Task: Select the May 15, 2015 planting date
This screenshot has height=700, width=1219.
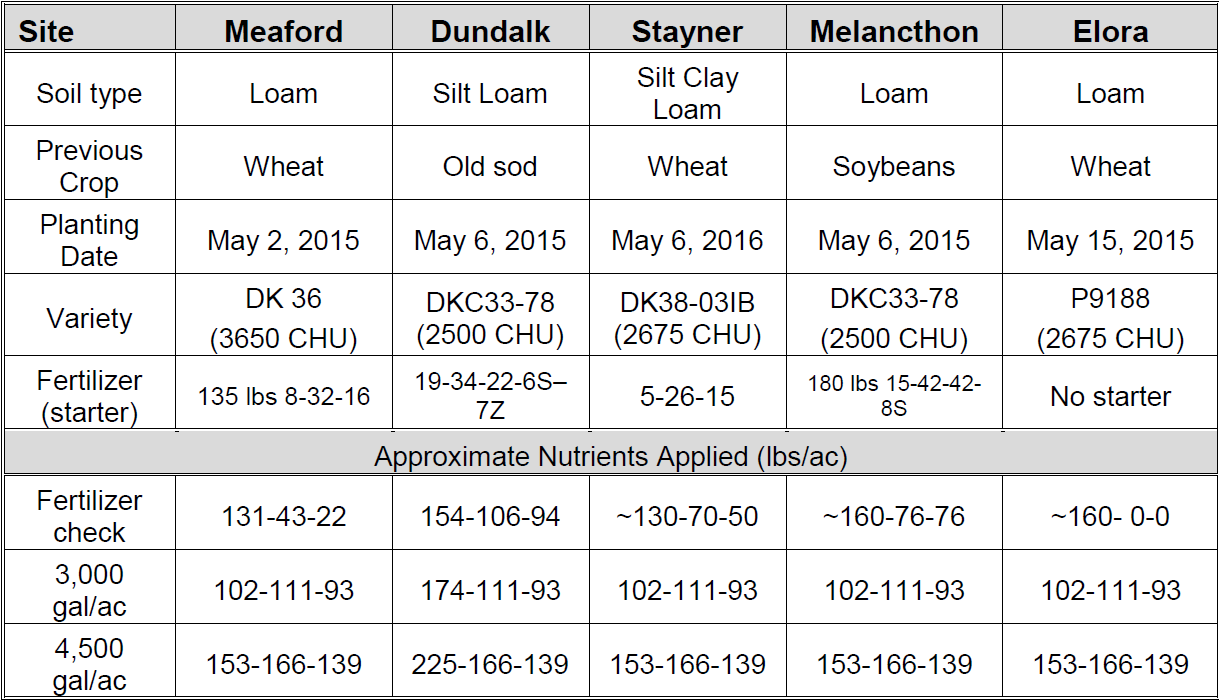Action: 1110,241
